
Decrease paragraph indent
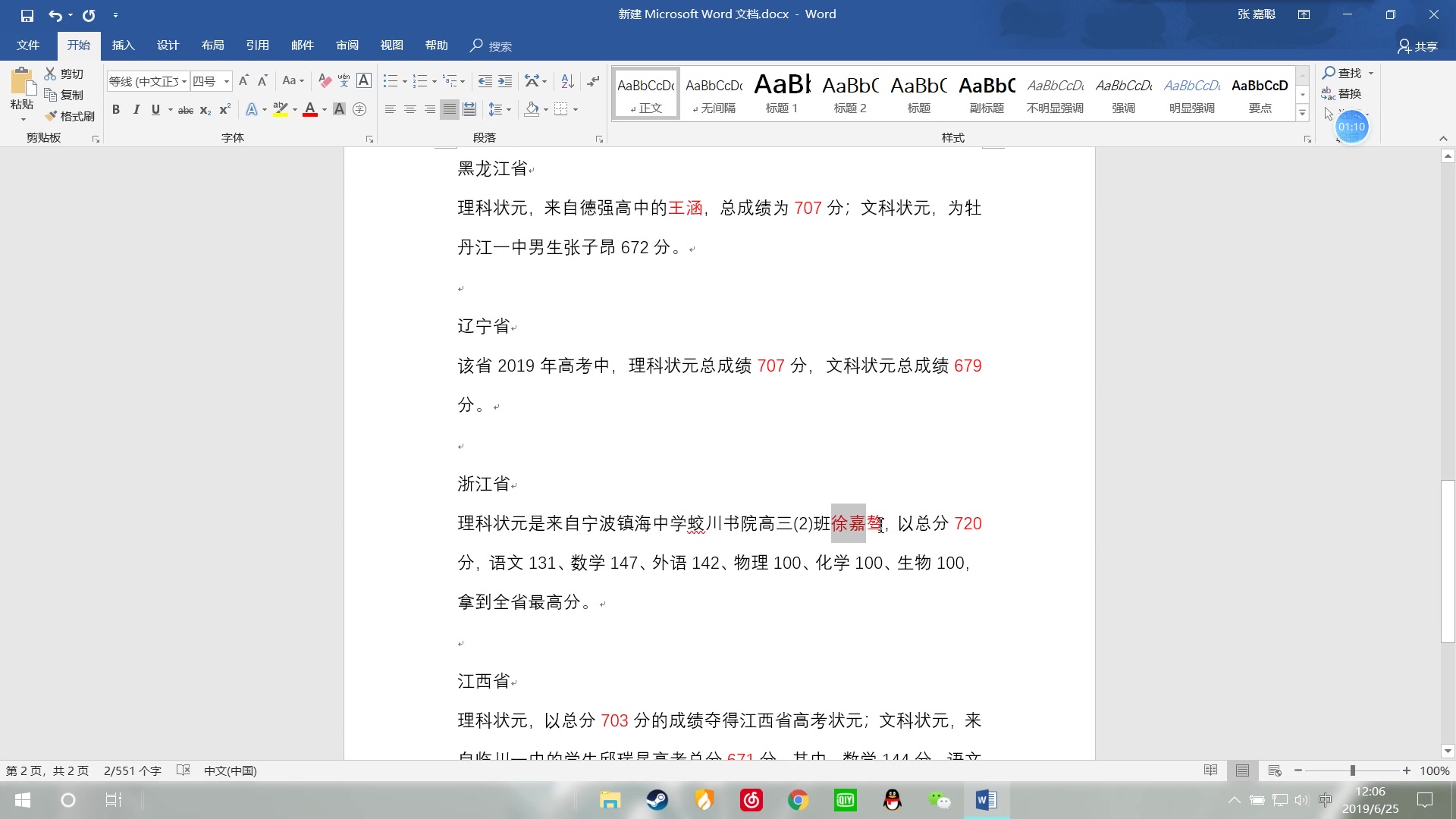click(x=485, y=80)
